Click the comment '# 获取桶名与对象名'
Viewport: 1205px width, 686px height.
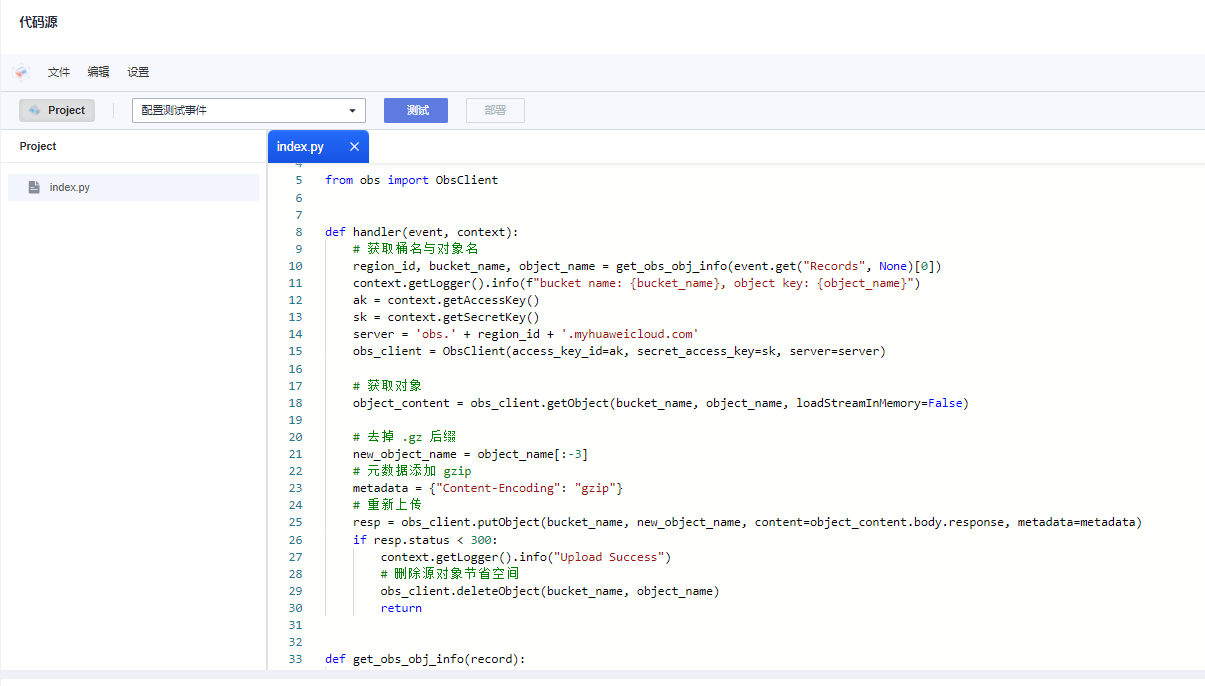point(416,249)
